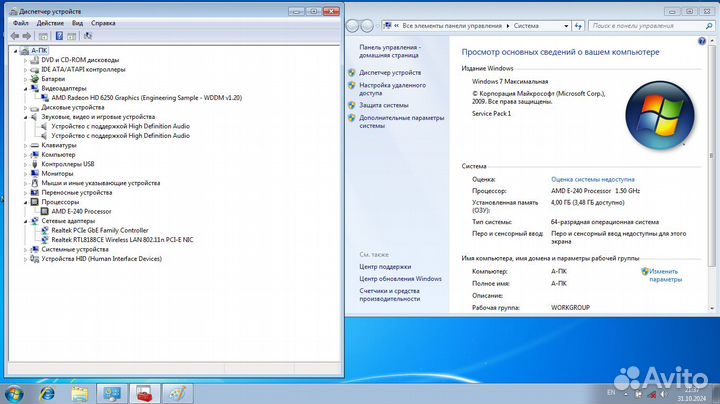Image resolution: width=720 pixels, height=404 pixels.
Task: Click the refresh button next to address bar
Action: 581,23
